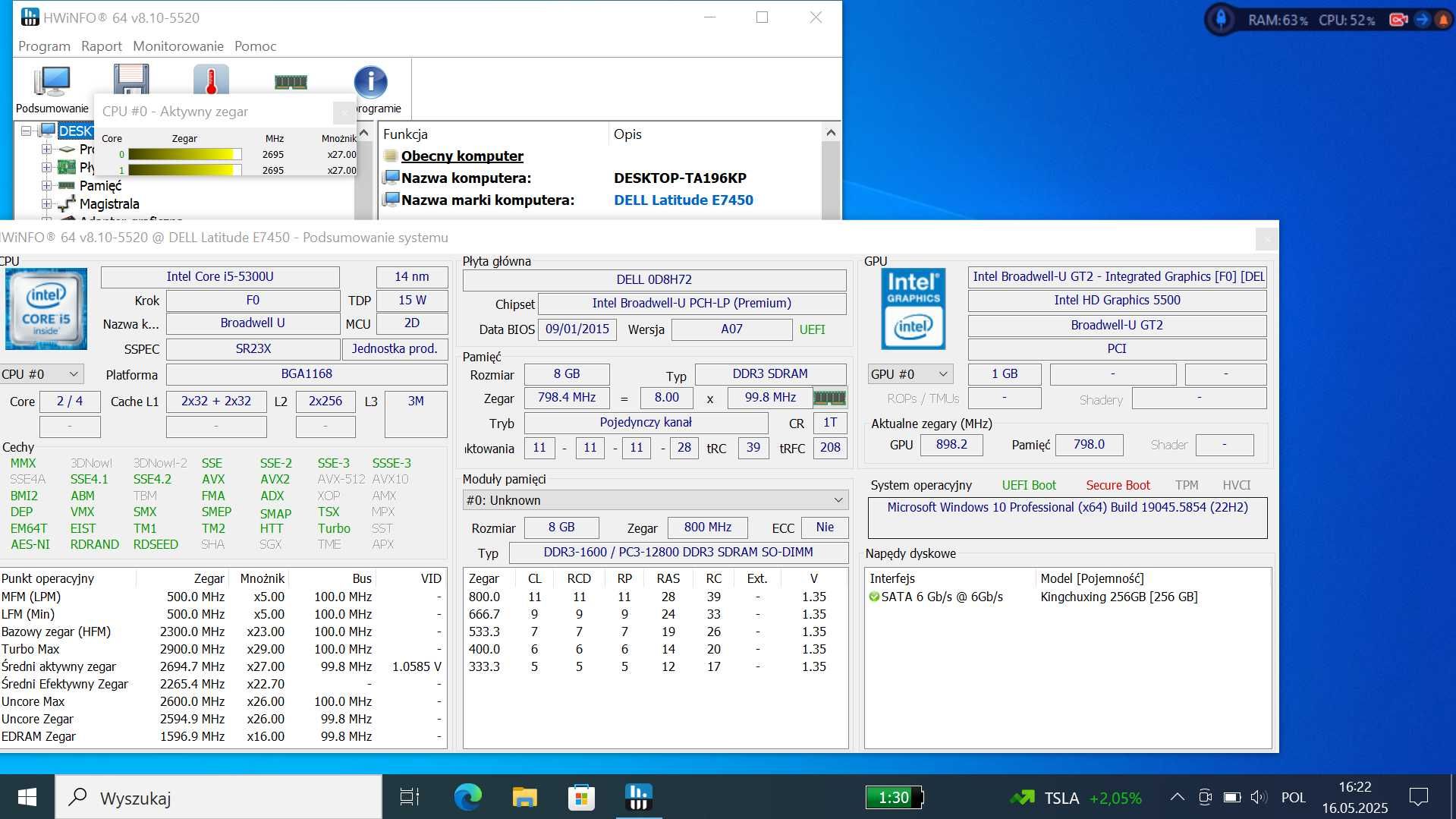Open the Pomoc menu

pyautogui.click(x=255, y=46)
